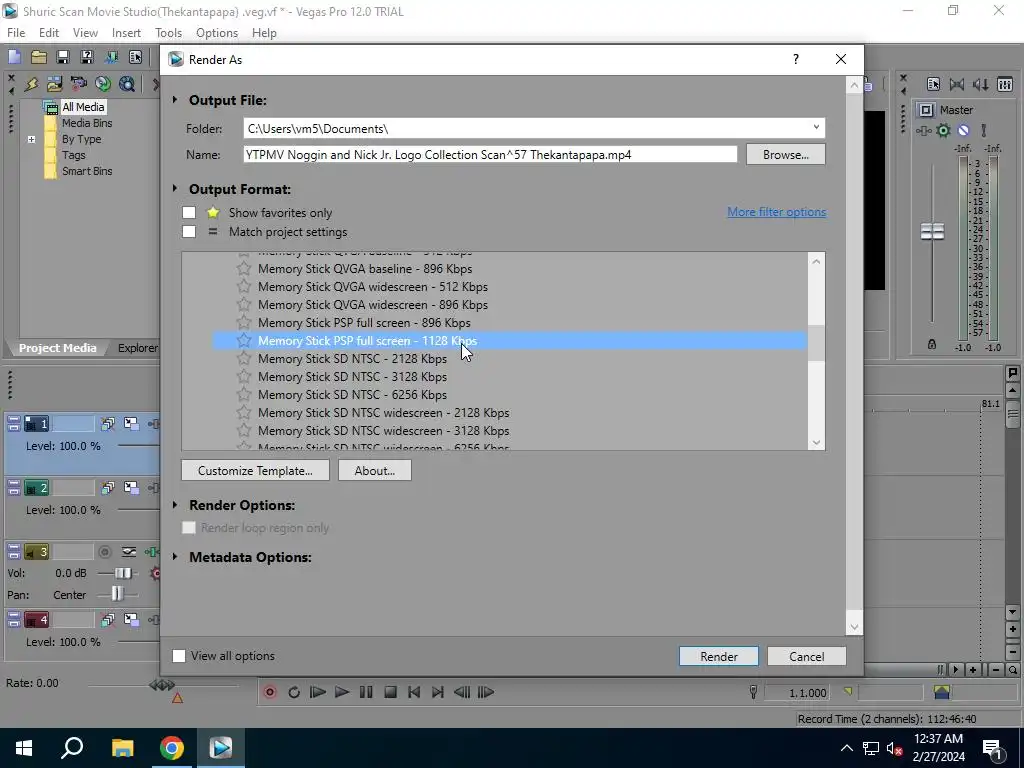Click the Master volume fader handle
The height and width of the screenshot is (768, 1024).
932,231
